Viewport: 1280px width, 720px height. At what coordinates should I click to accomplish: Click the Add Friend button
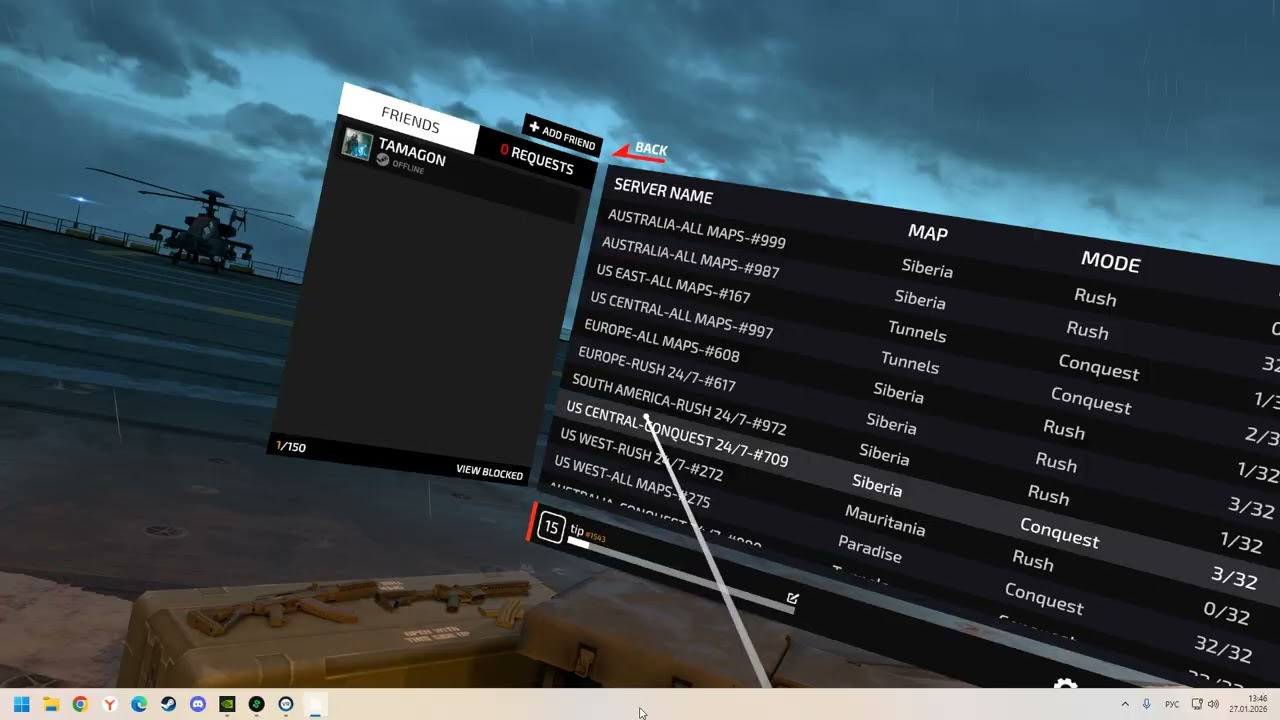[x=562, y=136]
